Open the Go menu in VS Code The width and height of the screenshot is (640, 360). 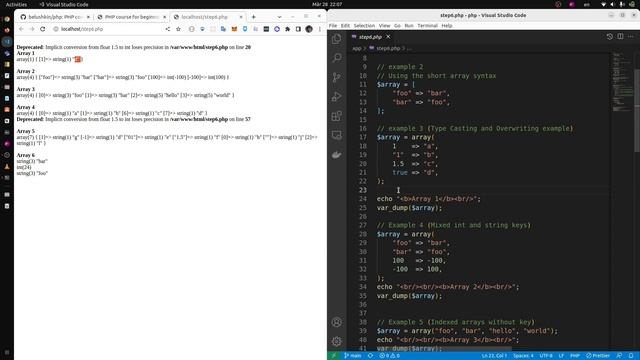[x=397, y=26]
